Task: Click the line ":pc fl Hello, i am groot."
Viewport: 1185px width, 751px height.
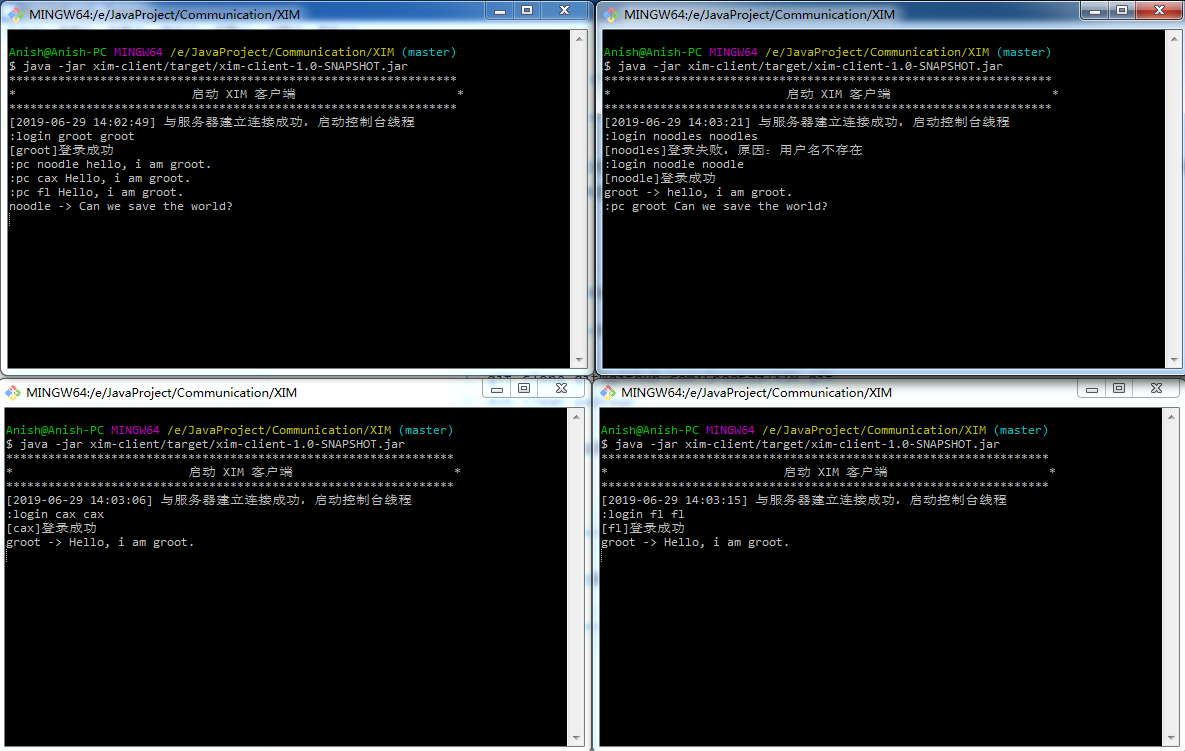Action: 96,192
